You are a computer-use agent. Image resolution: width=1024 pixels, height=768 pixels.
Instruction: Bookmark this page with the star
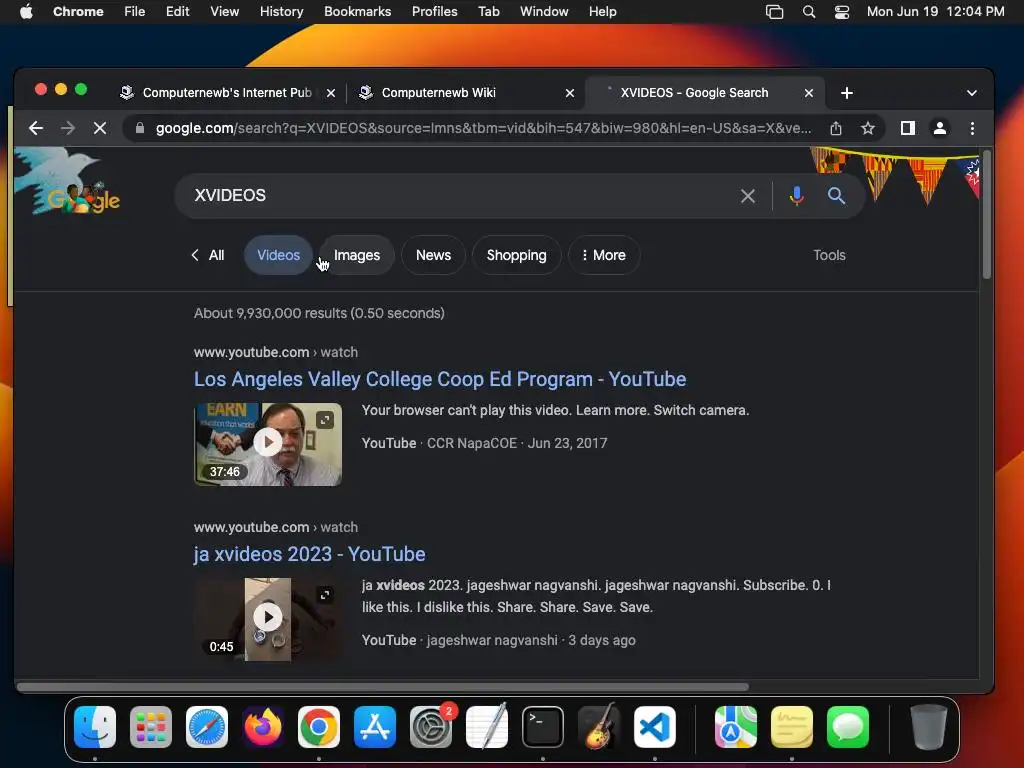(x=867, y=128)
